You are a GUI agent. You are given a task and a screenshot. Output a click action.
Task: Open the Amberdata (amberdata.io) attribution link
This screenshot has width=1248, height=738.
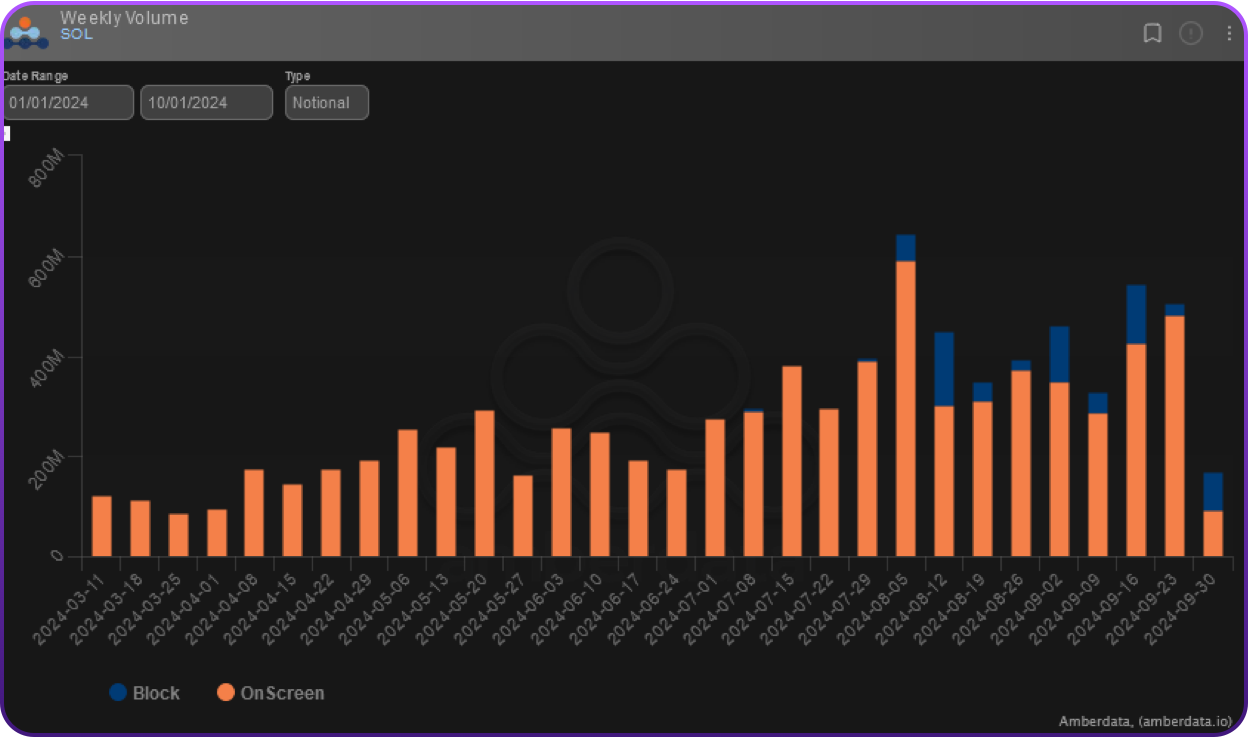(x=1146, y=721)
